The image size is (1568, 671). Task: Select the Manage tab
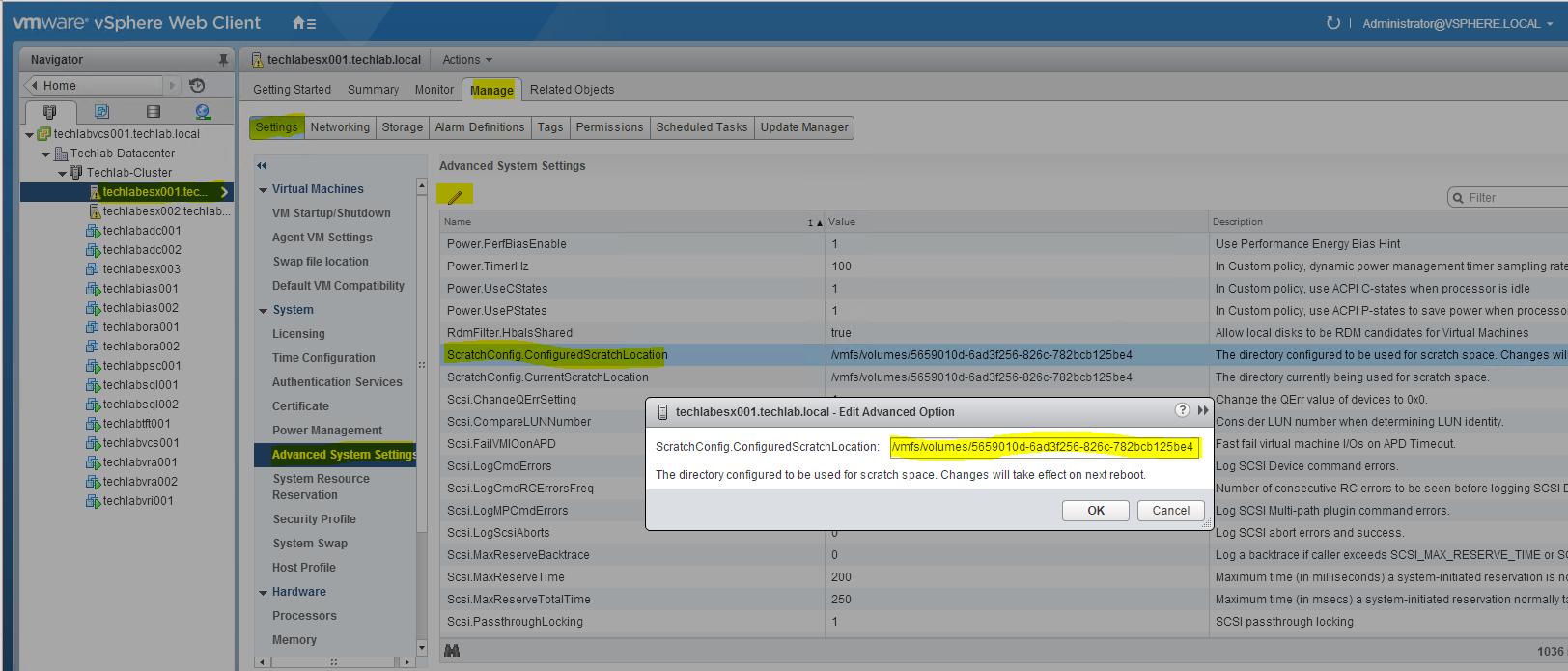click(491, 90)
